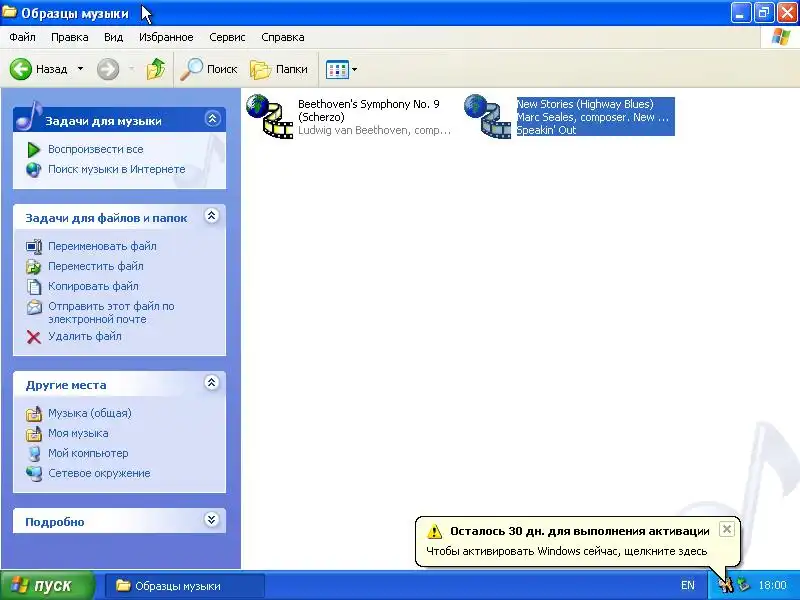This screenshot has height=600, width=800.
Task: Click the 18:00 clock in system tray
Action: click(x=772, y=585)
